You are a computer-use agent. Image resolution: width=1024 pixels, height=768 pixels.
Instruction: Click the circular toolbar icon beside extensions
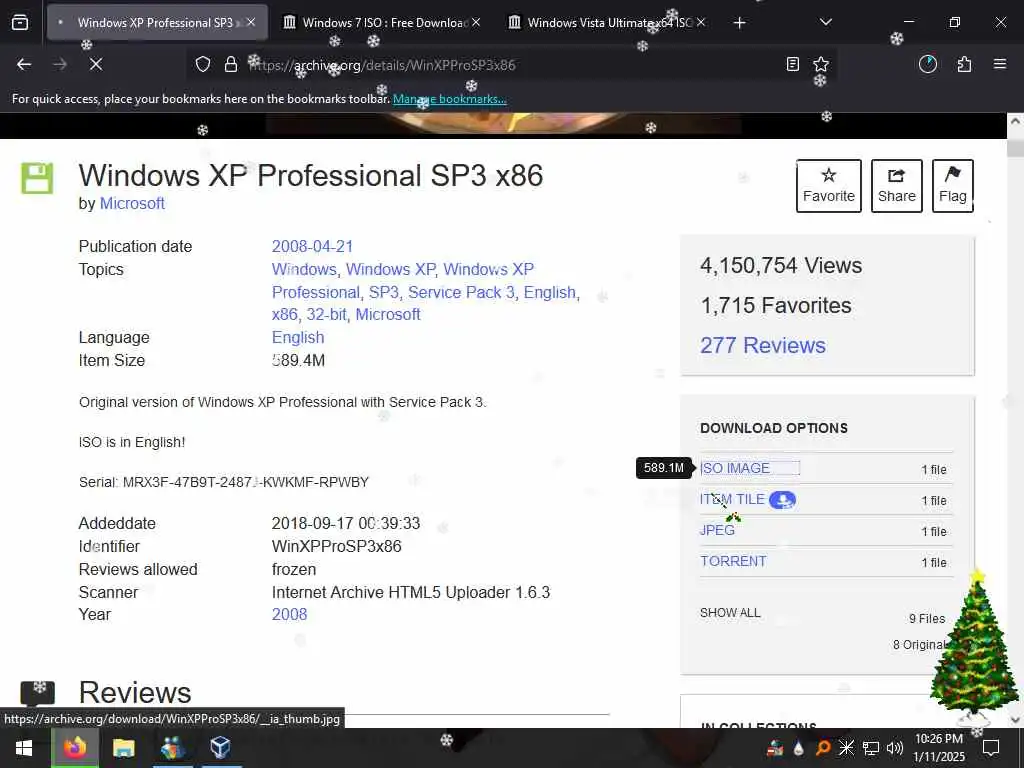927,64
